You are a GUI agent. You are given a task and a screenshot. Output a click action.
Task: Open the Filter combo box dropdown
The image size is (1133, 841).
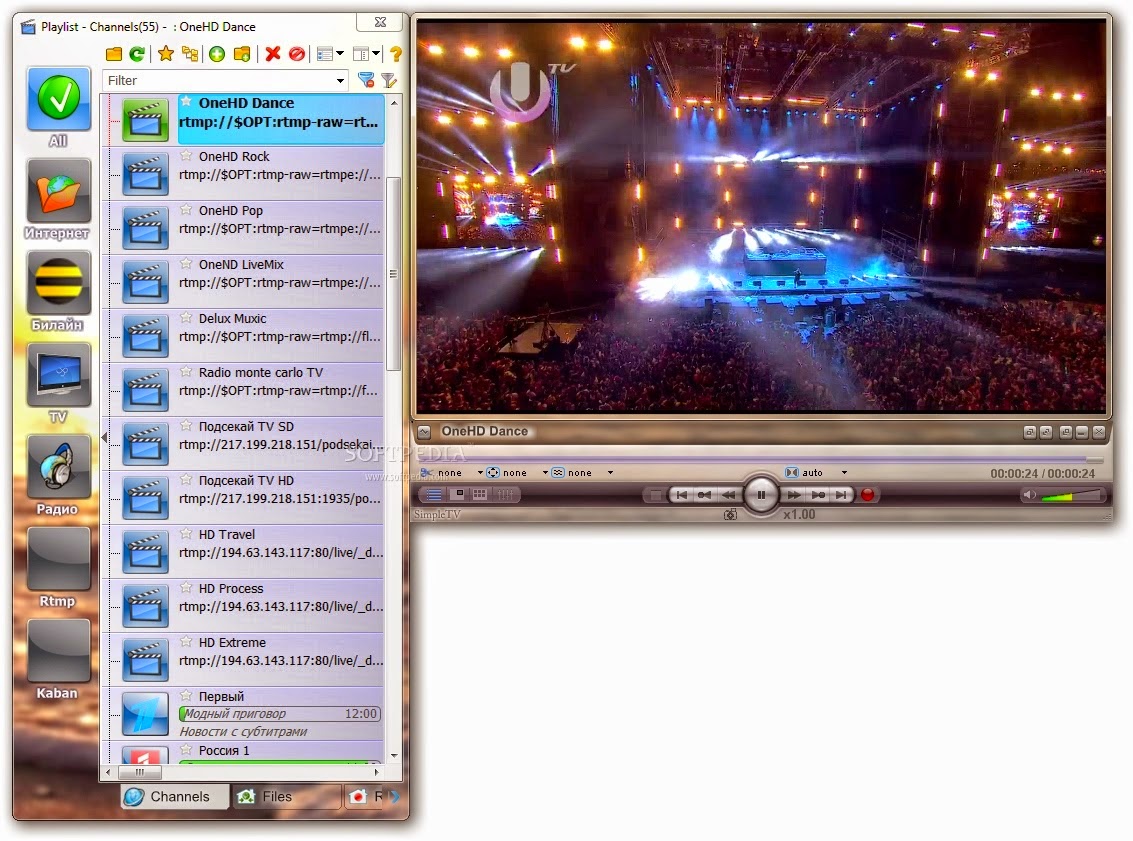tap(340, 80)
